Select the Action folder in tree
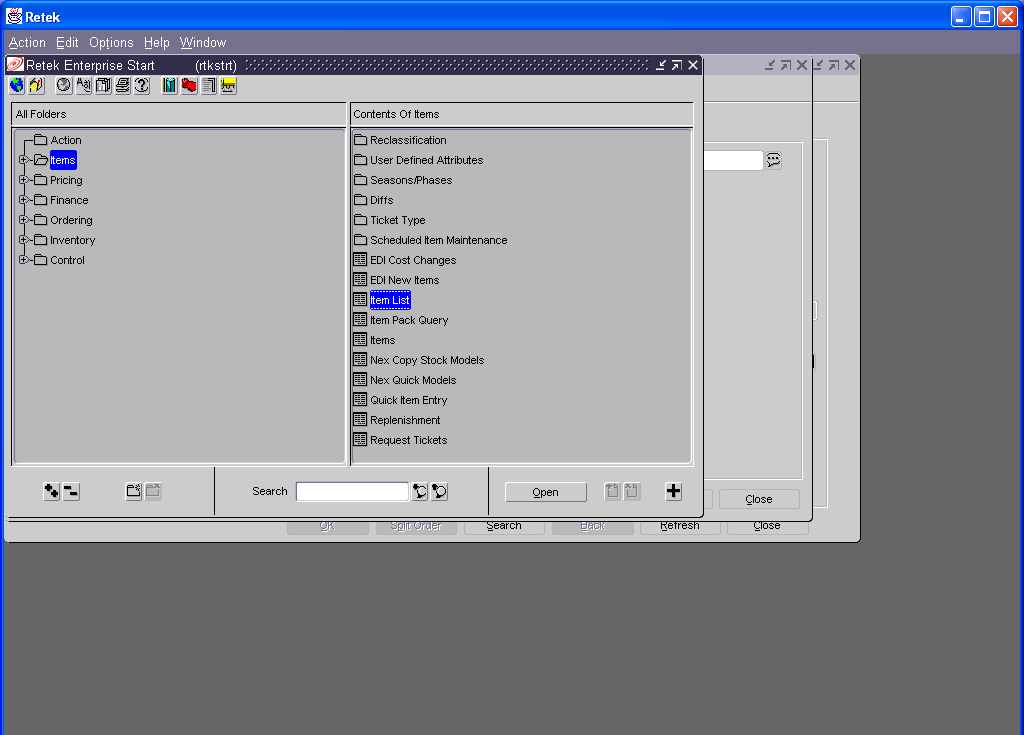Screen dimensions: 1024x735 (x=66, y=140)
